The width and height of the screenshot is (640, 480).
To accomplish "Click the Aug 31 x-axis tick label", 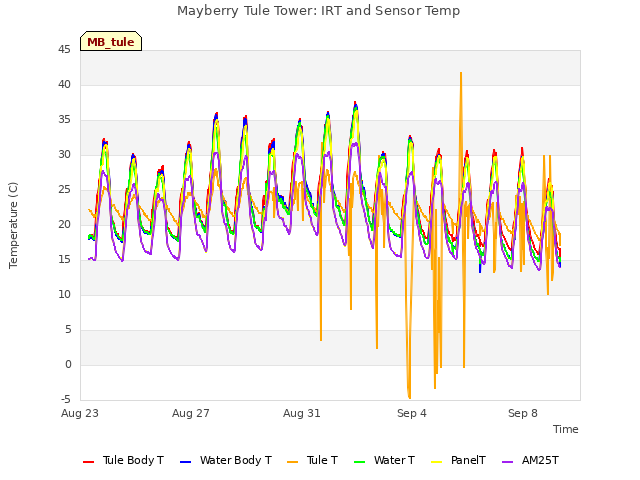I will click(302, 413).
